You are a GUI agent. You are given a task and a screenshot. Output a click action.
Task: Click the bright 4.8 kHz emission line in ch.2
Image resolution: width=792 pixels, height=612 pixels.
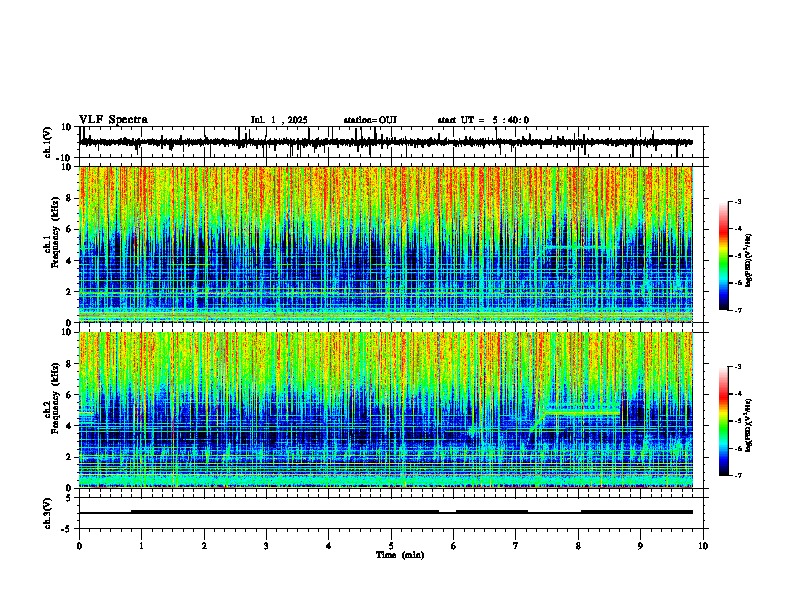click(x=582, y=413)
